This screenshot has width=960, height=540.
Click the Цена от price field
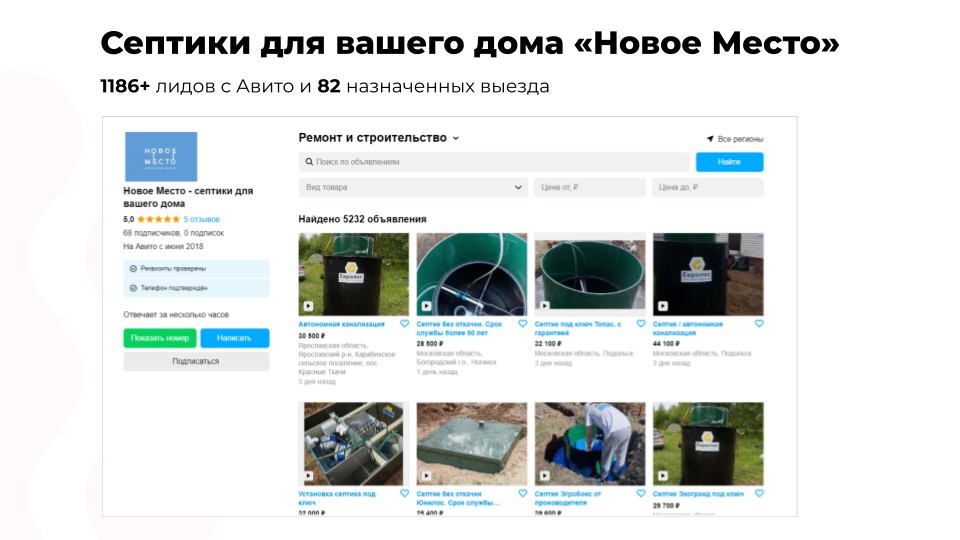590,187
